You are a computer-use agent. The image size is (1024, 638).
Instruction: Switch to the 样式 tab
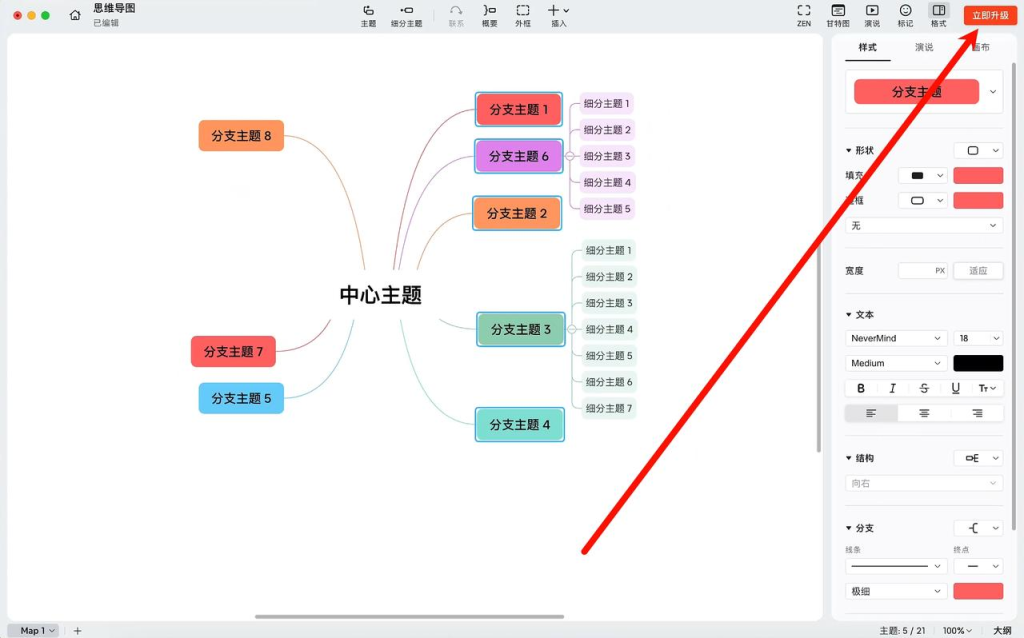pyautogui.click(x=867, y=47)
